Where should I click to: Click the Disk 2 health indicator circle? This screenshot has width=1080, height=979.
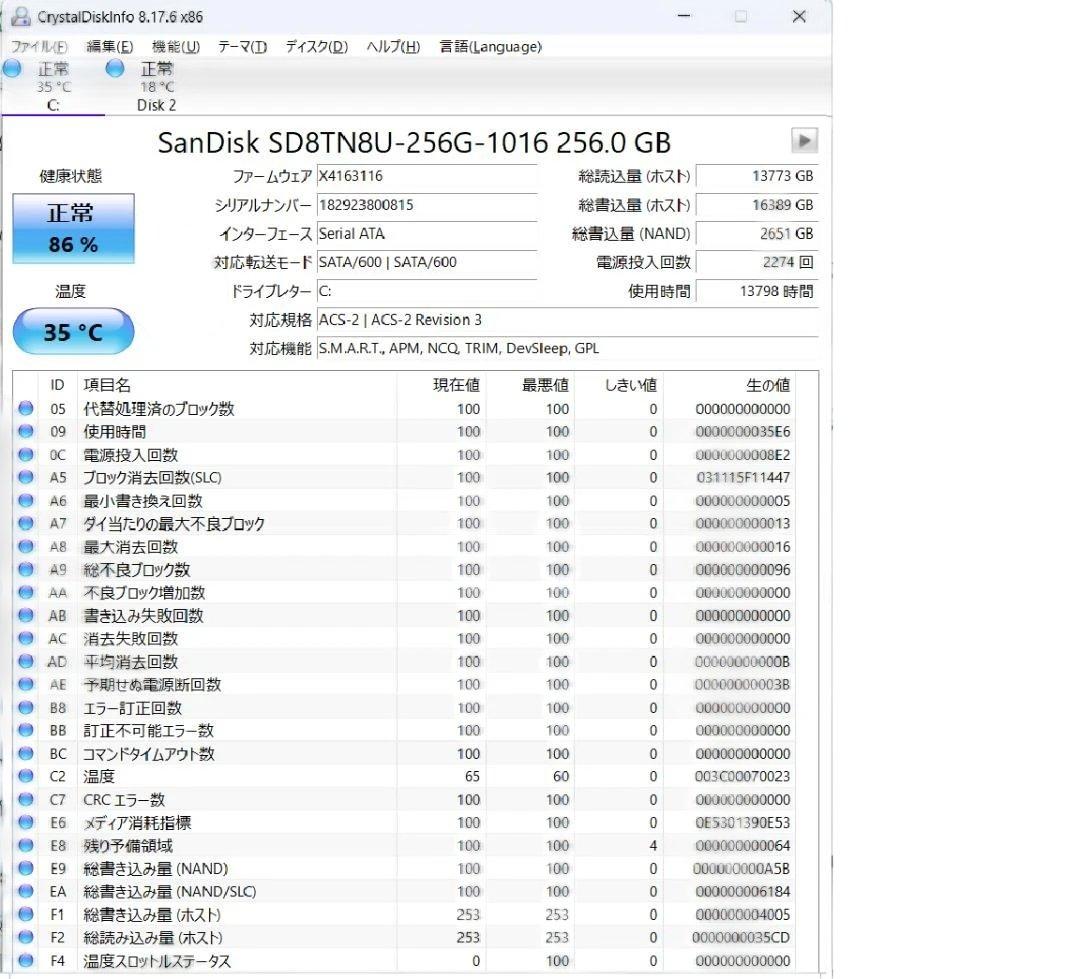[x=115, y=69]
